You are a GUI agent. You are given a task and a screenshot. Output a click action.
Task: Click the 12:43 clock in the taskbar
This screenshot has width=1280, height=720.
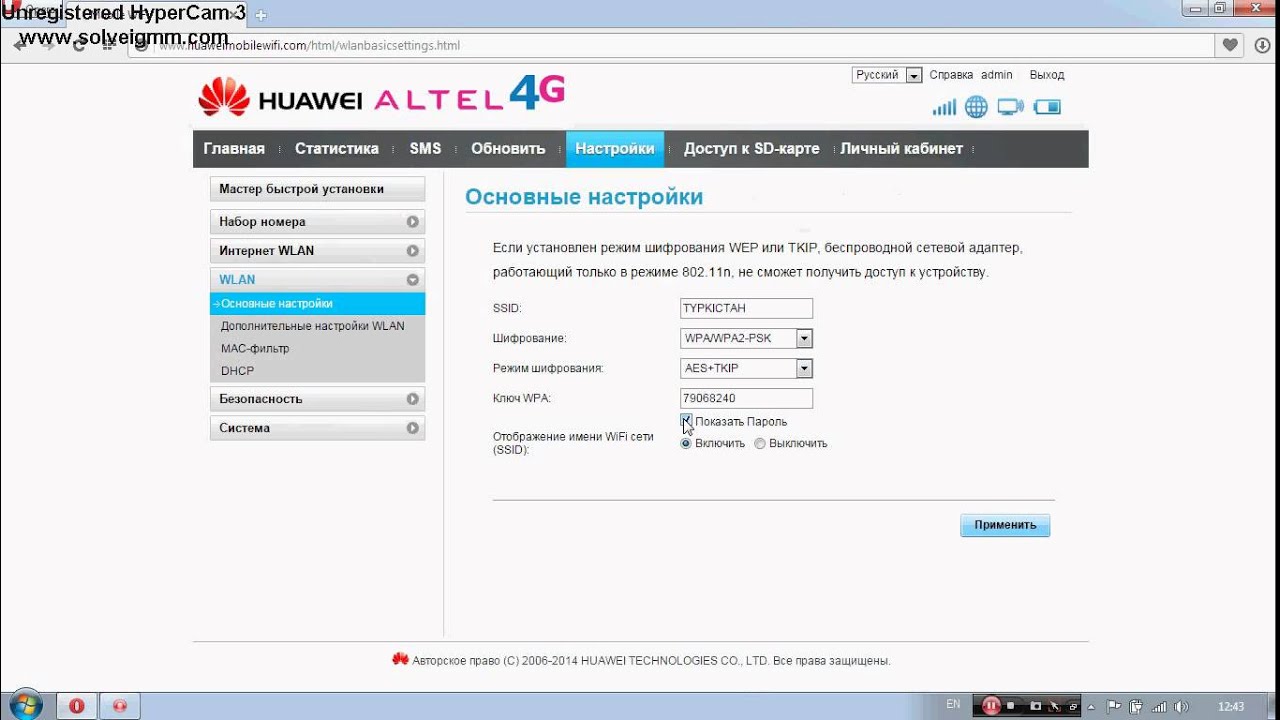coord(1231,707)
